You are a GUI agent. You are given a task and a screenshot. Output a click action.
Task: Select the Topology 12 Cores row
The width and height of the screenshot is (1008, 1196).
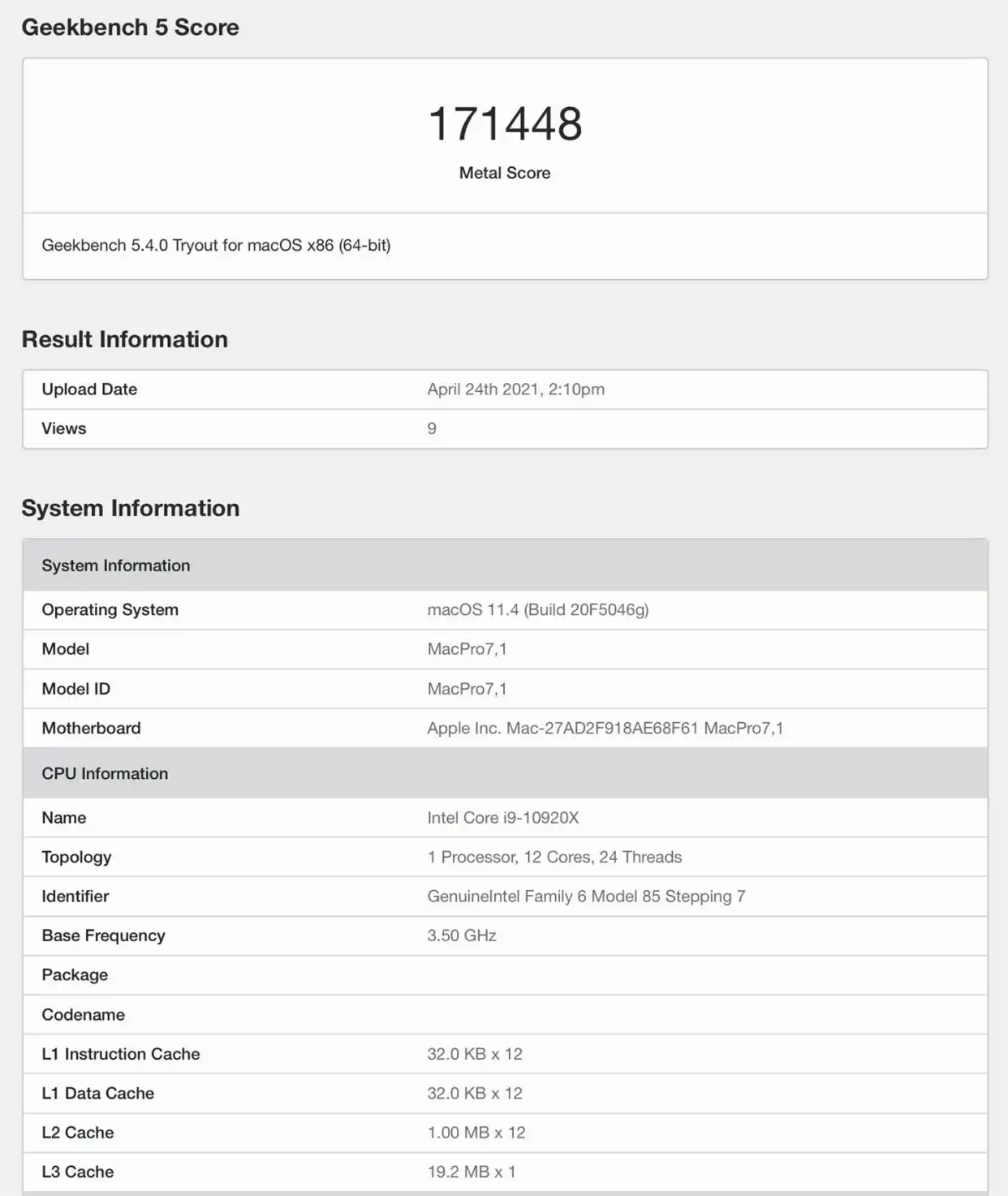click(554, 857)
